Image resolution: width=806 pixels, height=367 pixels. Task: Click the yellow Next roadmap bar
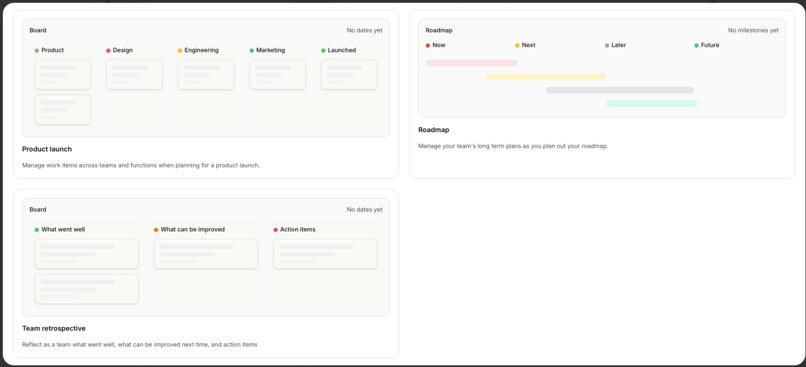click(545, 77)
